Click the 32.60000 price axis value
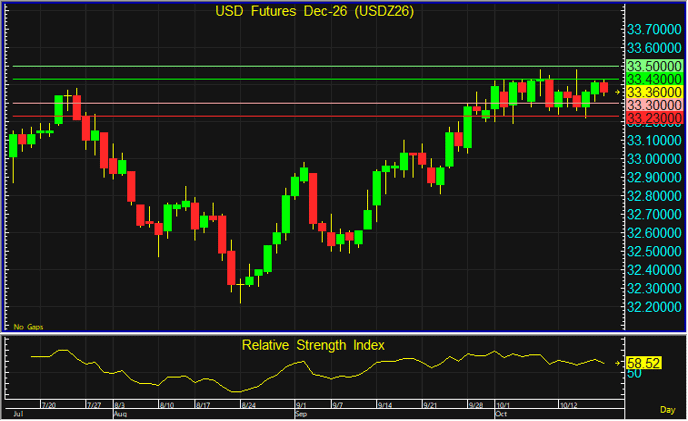Screen dimensions: 688x421 pos(654,233)
